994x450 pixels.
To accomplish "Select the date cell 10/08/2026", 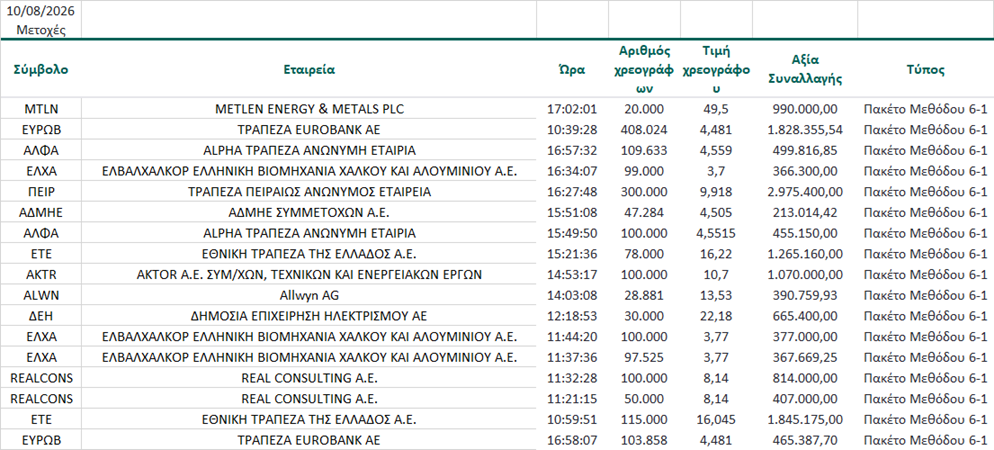I will 41,11.
